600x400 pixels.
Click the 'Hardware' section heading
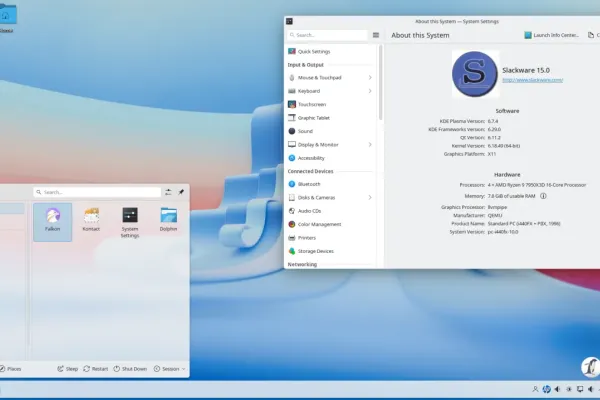[507, 175]
